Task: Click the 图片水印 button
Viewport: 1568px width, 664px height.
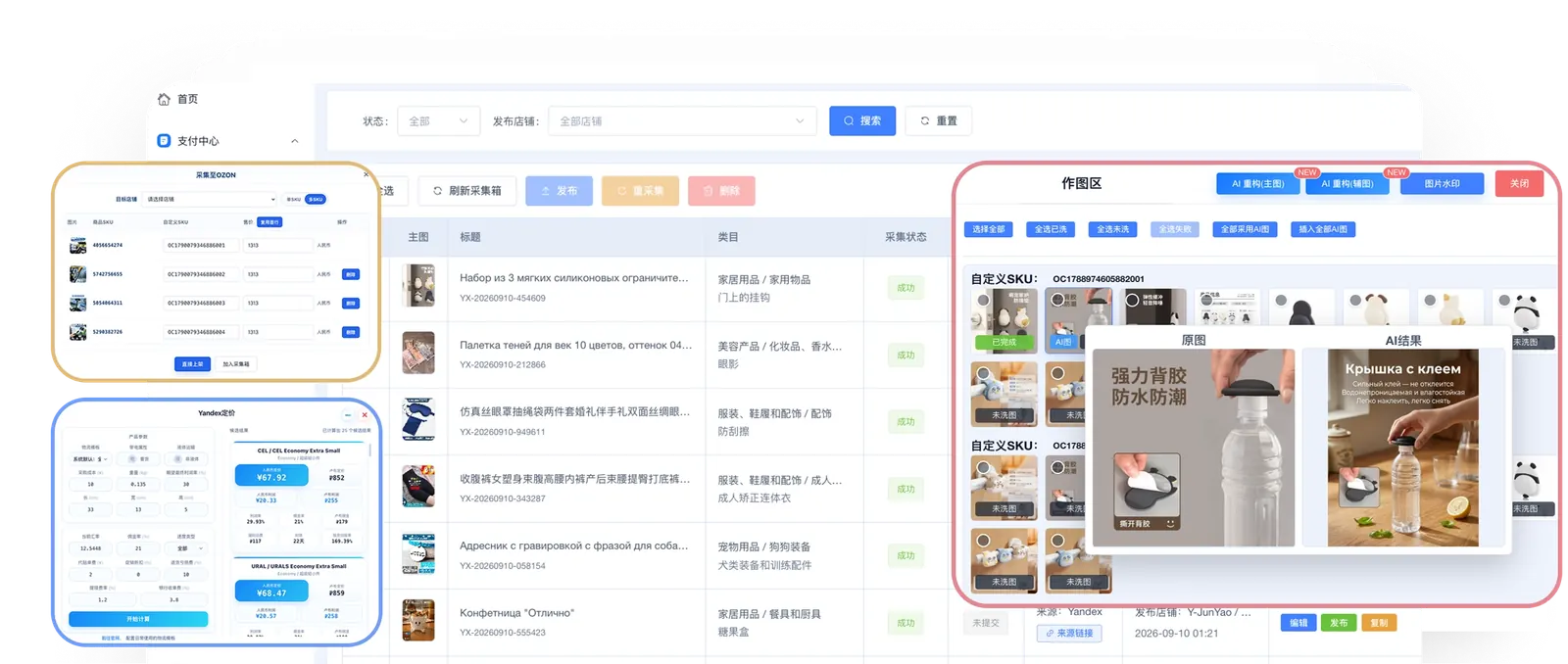Action: [1442, 184]
